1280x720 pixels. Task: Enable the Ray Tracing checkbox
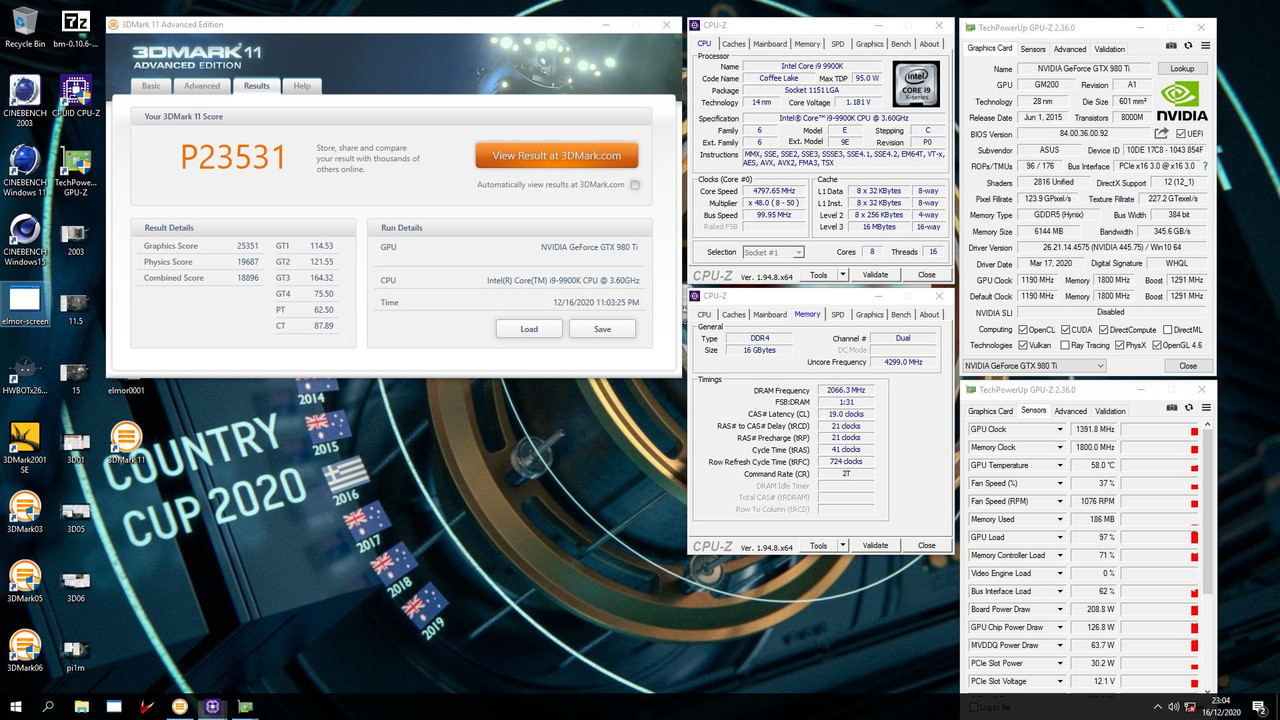coord(1064,345)
